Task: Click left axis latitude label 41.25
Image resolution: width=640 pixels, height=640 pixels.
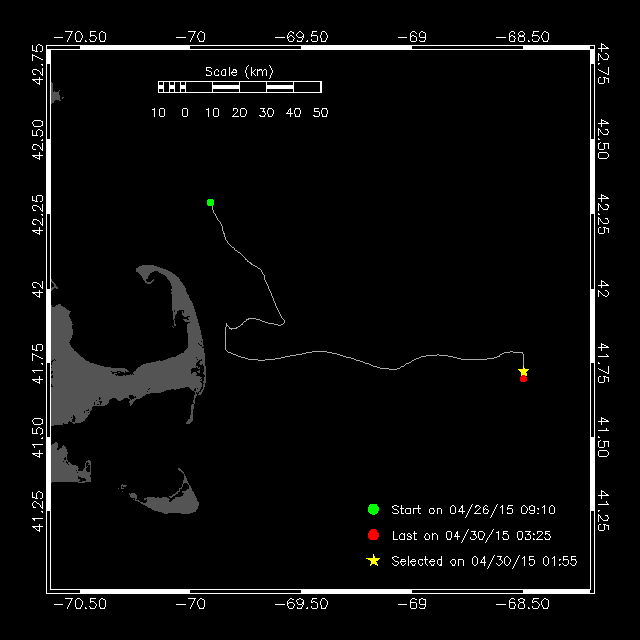Action: point(38,511)
